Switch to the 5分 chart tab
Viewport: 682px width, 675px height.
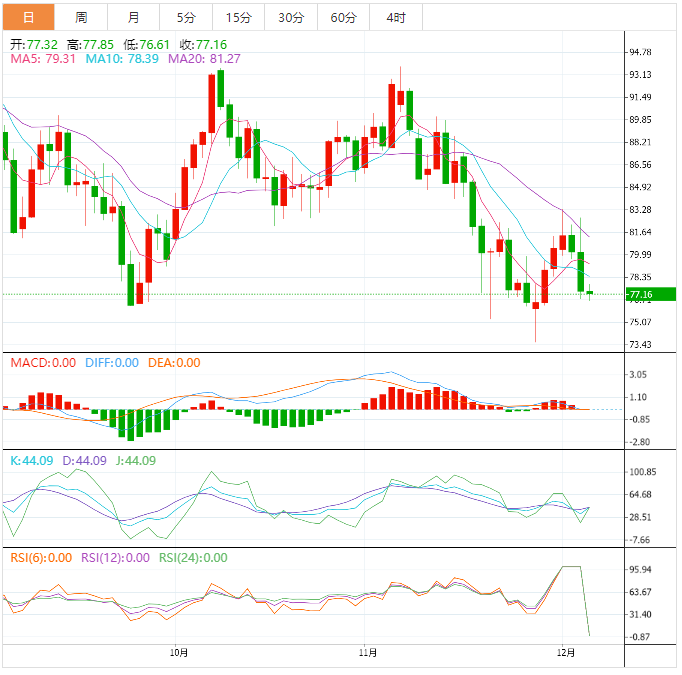point(186,18)
